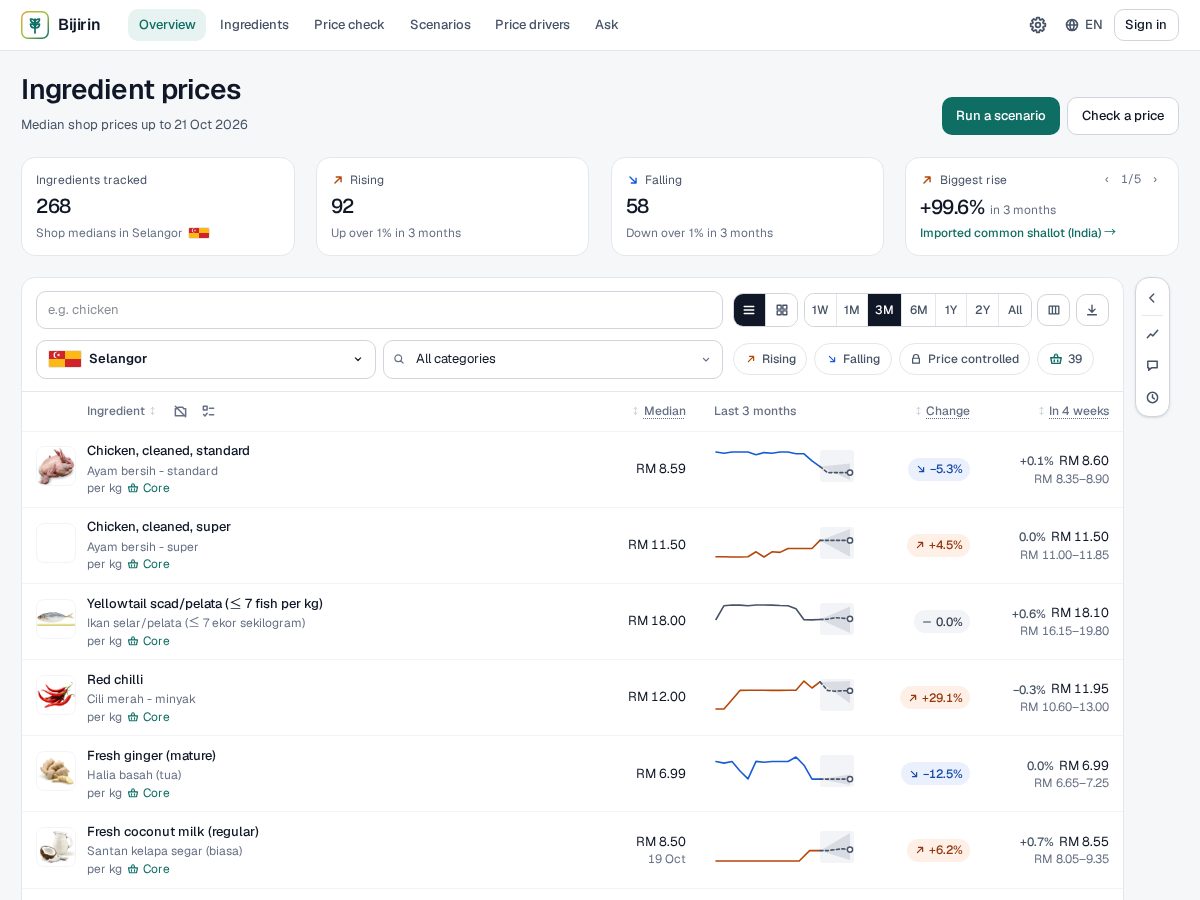This screenshot has width=1200, height=900.
Task: Switch to grid view layout
Action: (782, 310)
